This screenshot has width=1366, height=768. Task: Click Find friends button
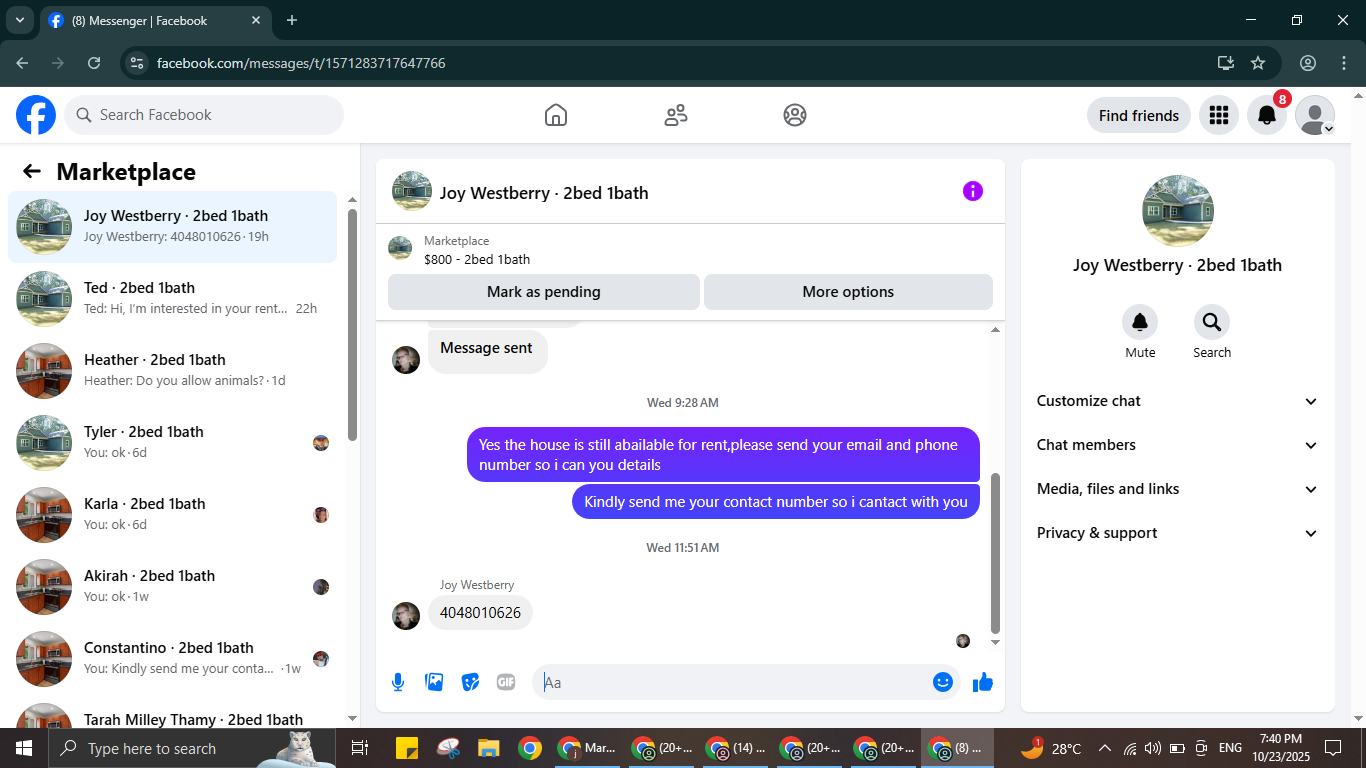pyautogui.click(x=1139, y=115)
